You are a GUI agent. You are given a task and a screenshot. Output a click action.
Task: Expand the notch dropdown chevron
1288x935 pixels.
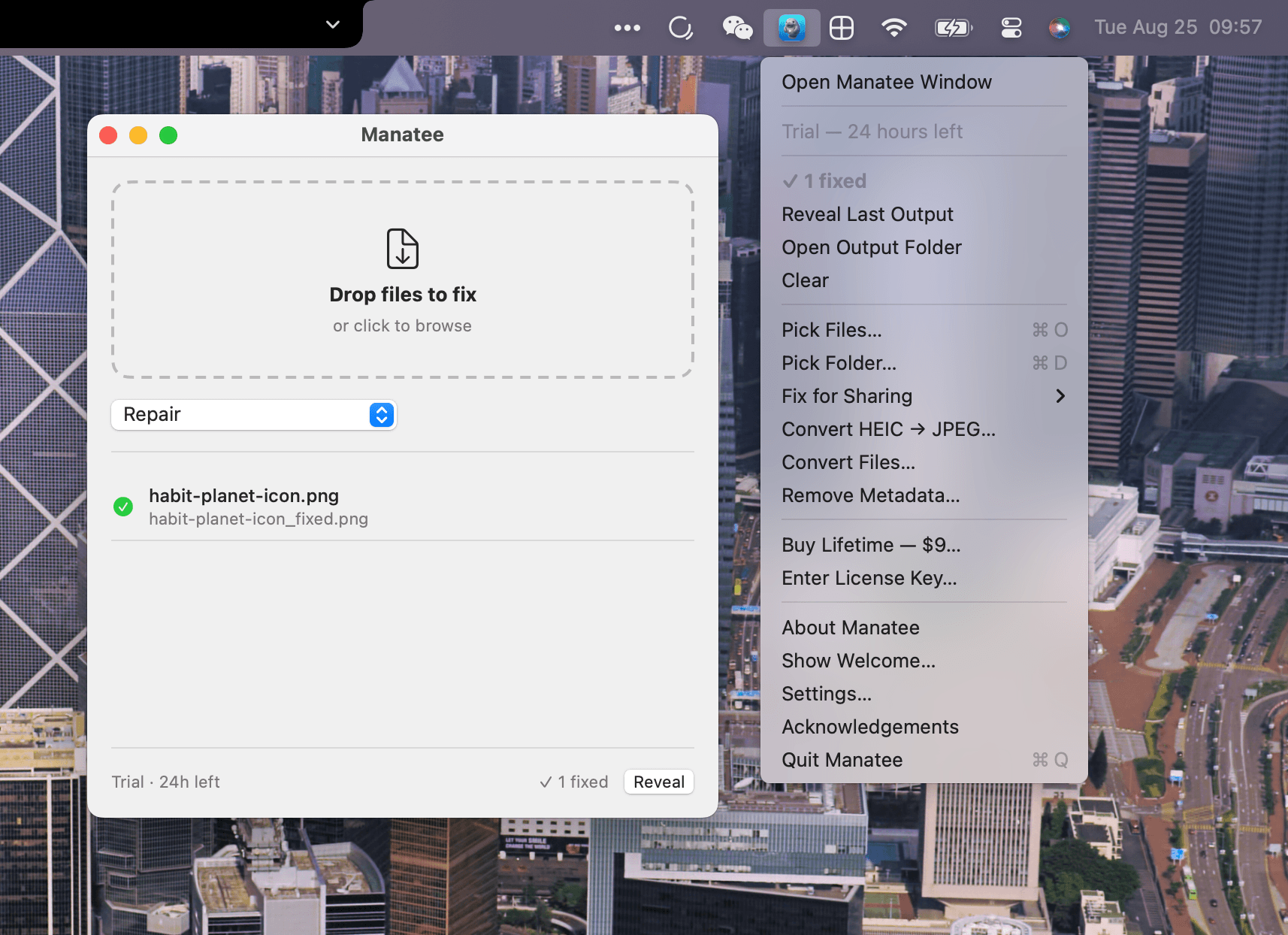(x=333, y=25)
